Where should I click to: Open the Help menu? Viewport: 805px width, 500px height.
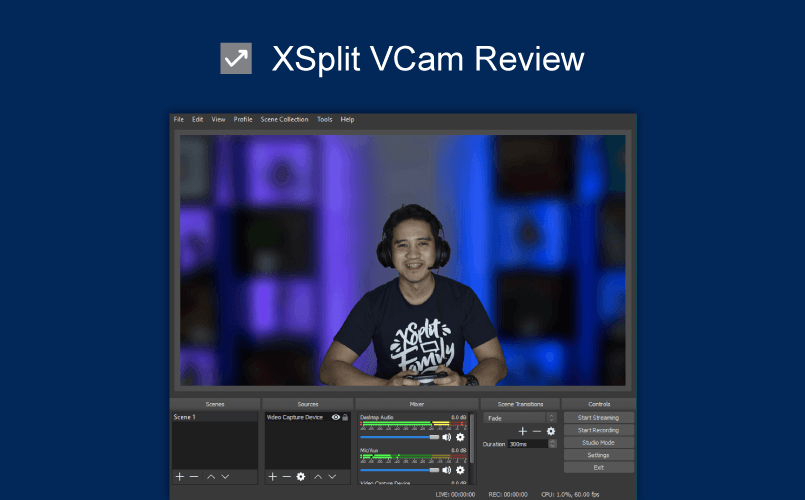348,120
